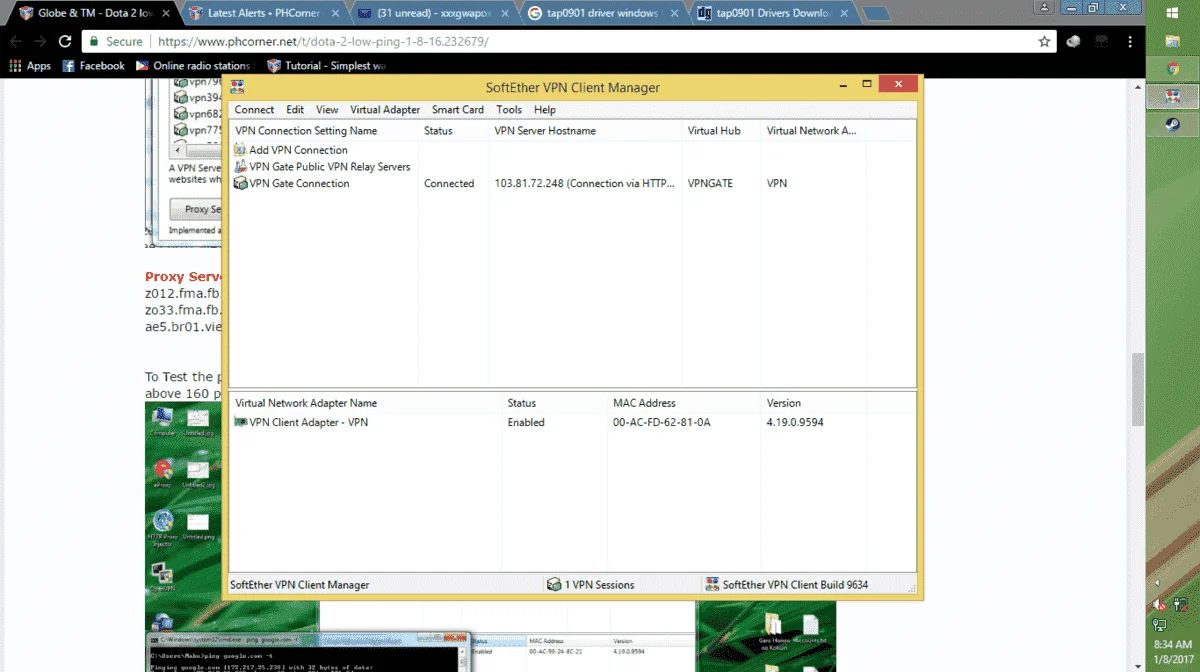This screenshot has height=672, width=1200.
Task: Click the Proxy Se... button in webpage image
Action: (197, 209)
